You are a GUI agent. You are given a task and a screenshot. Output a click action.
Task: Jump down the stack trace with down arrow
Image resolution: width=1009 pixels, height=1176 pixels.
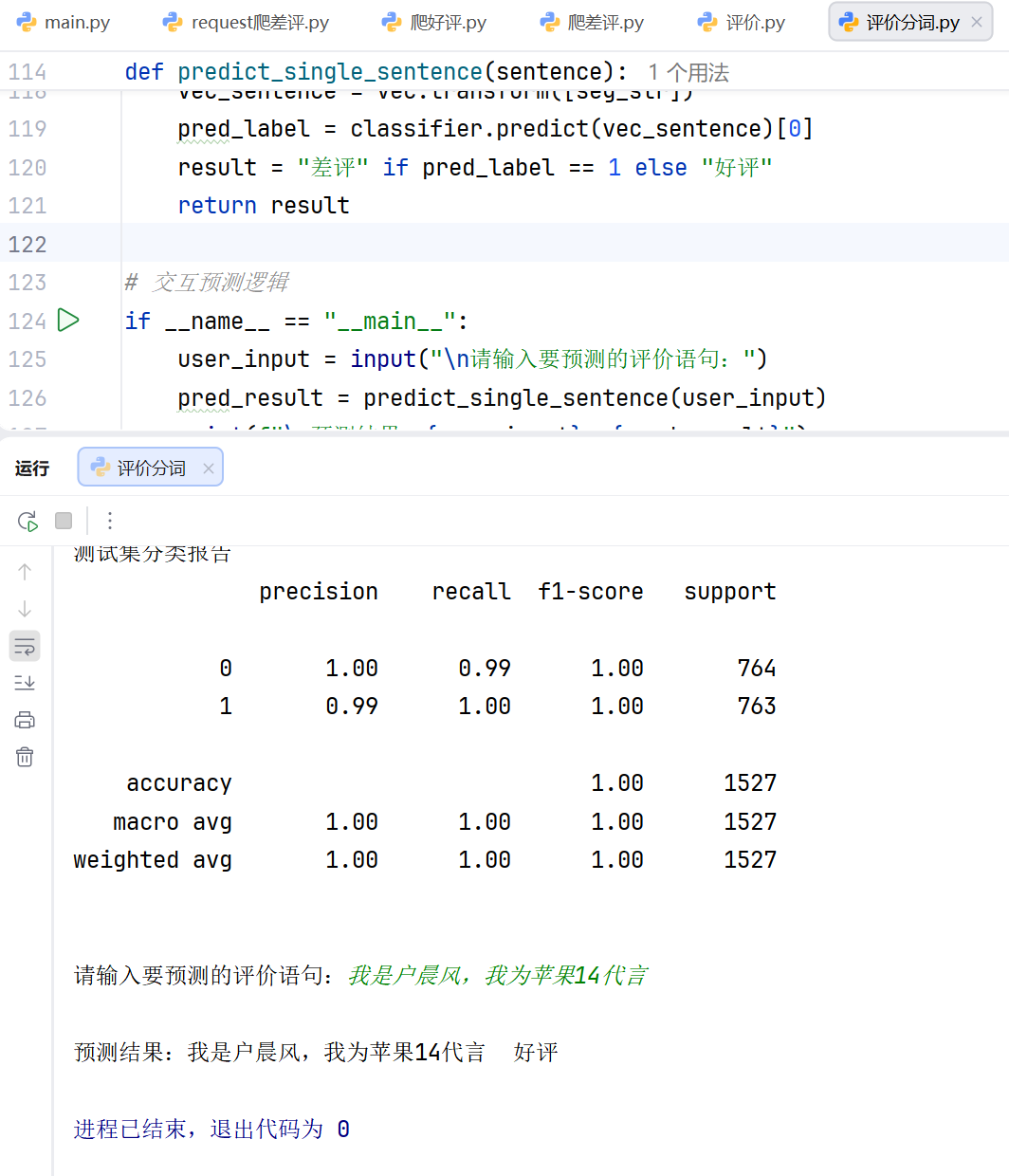tap(25, 609)
